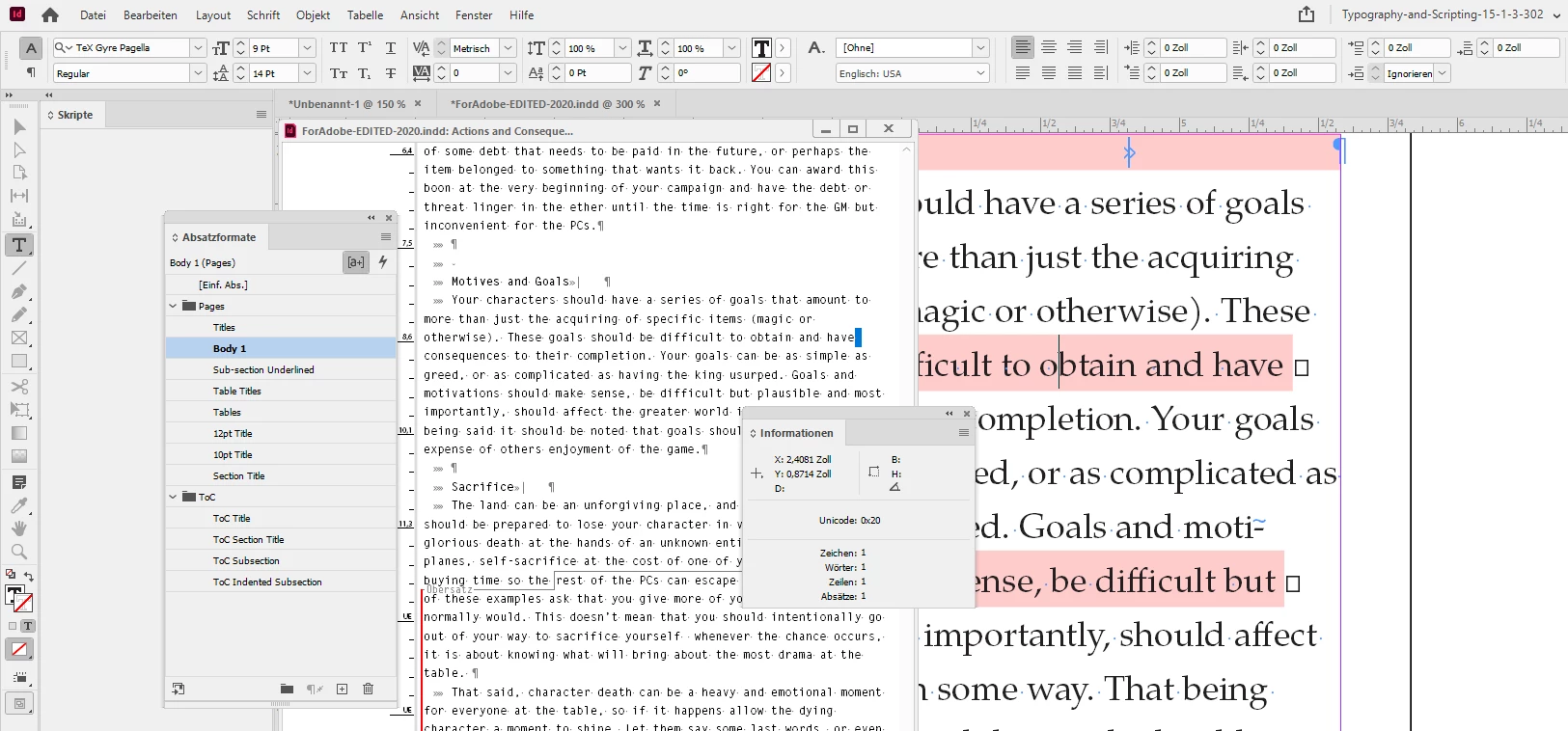1568x731 pixels.
Task: Open the Tabelle menu
Action: click(x=365, y=14)
